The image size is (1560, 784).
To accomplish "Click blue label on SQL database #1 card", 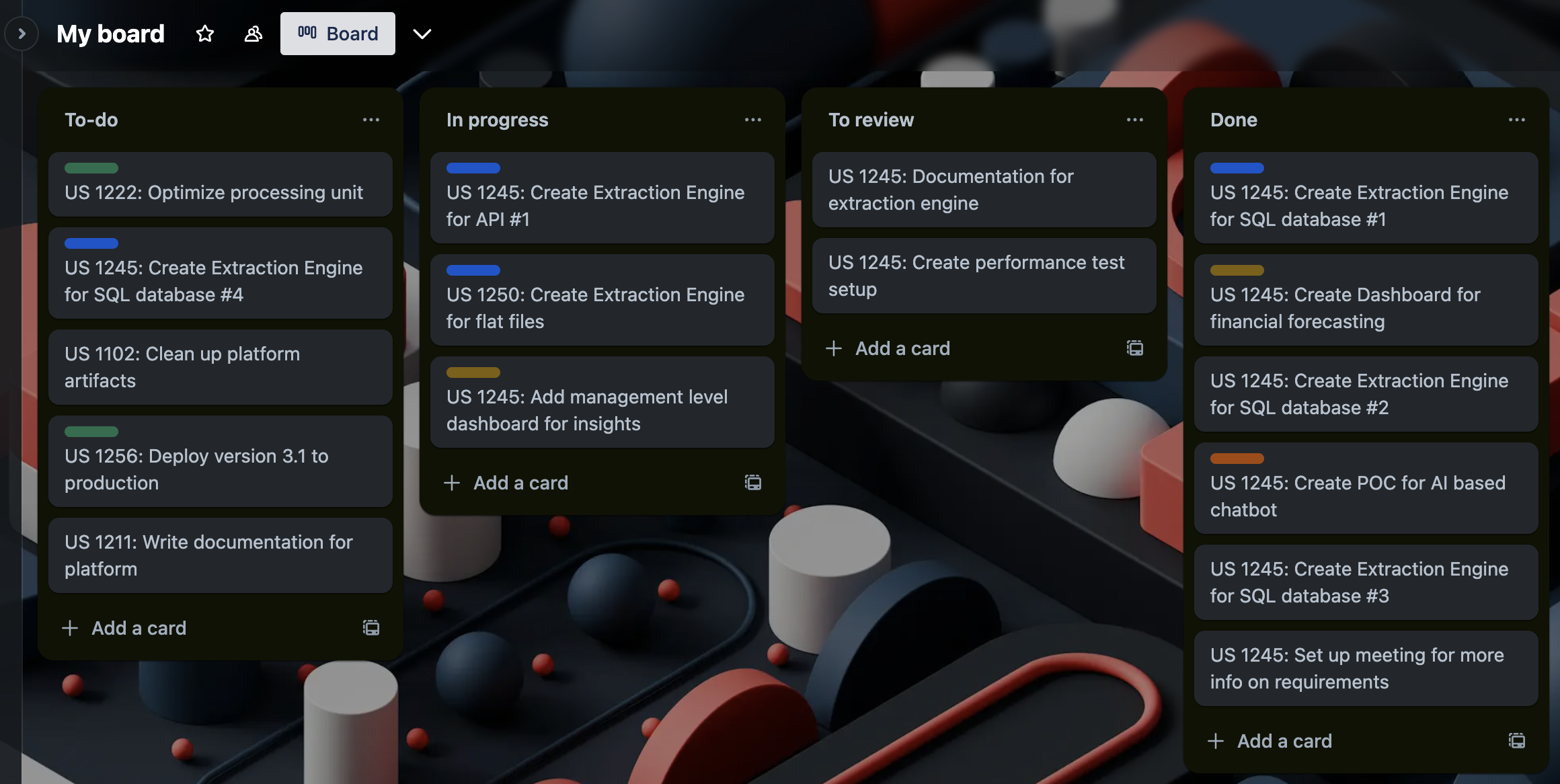I will click(1237, 168).
